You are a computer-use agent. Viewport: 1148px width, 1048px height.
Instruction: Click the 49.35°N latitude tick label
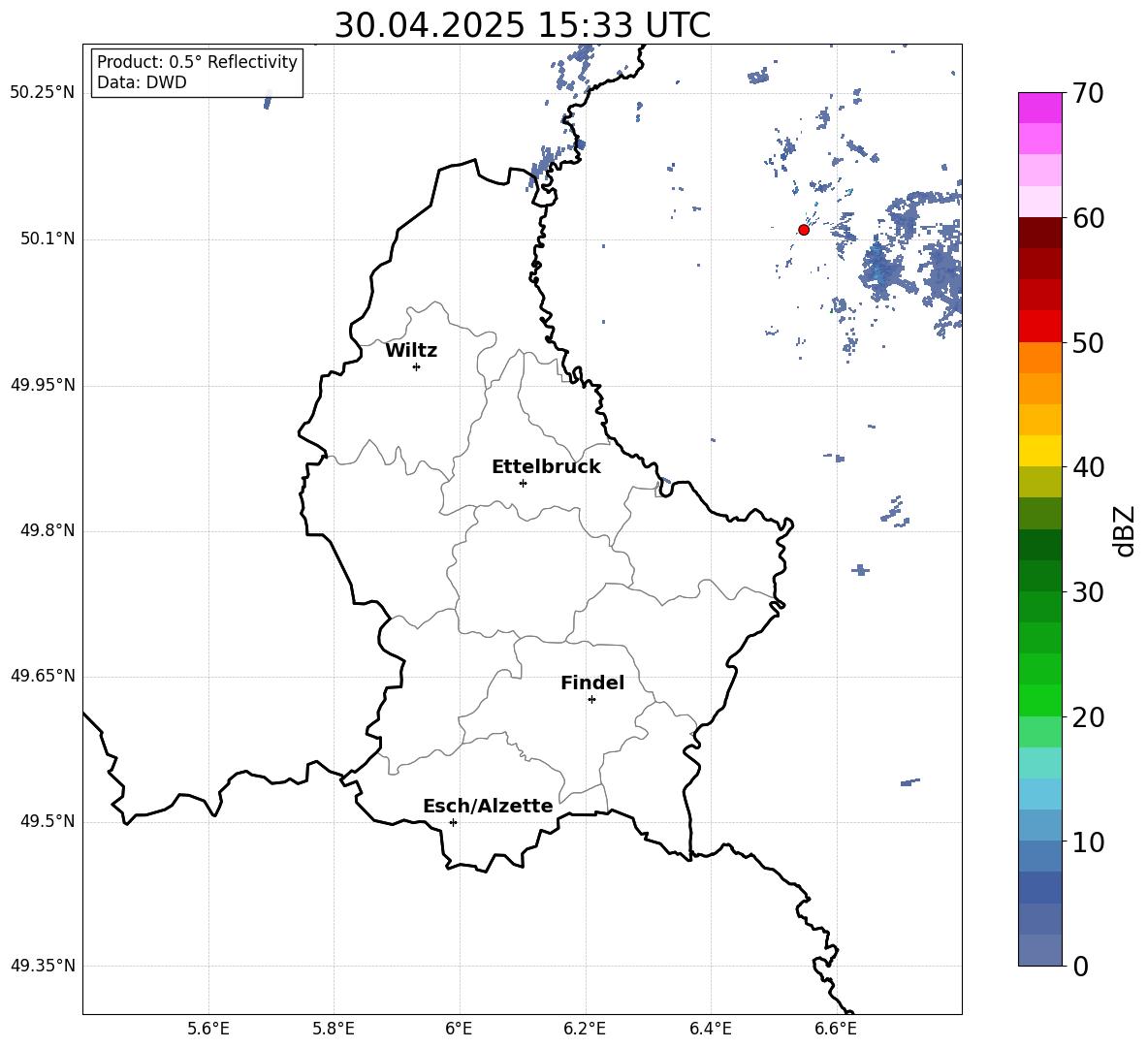point(43,966)
